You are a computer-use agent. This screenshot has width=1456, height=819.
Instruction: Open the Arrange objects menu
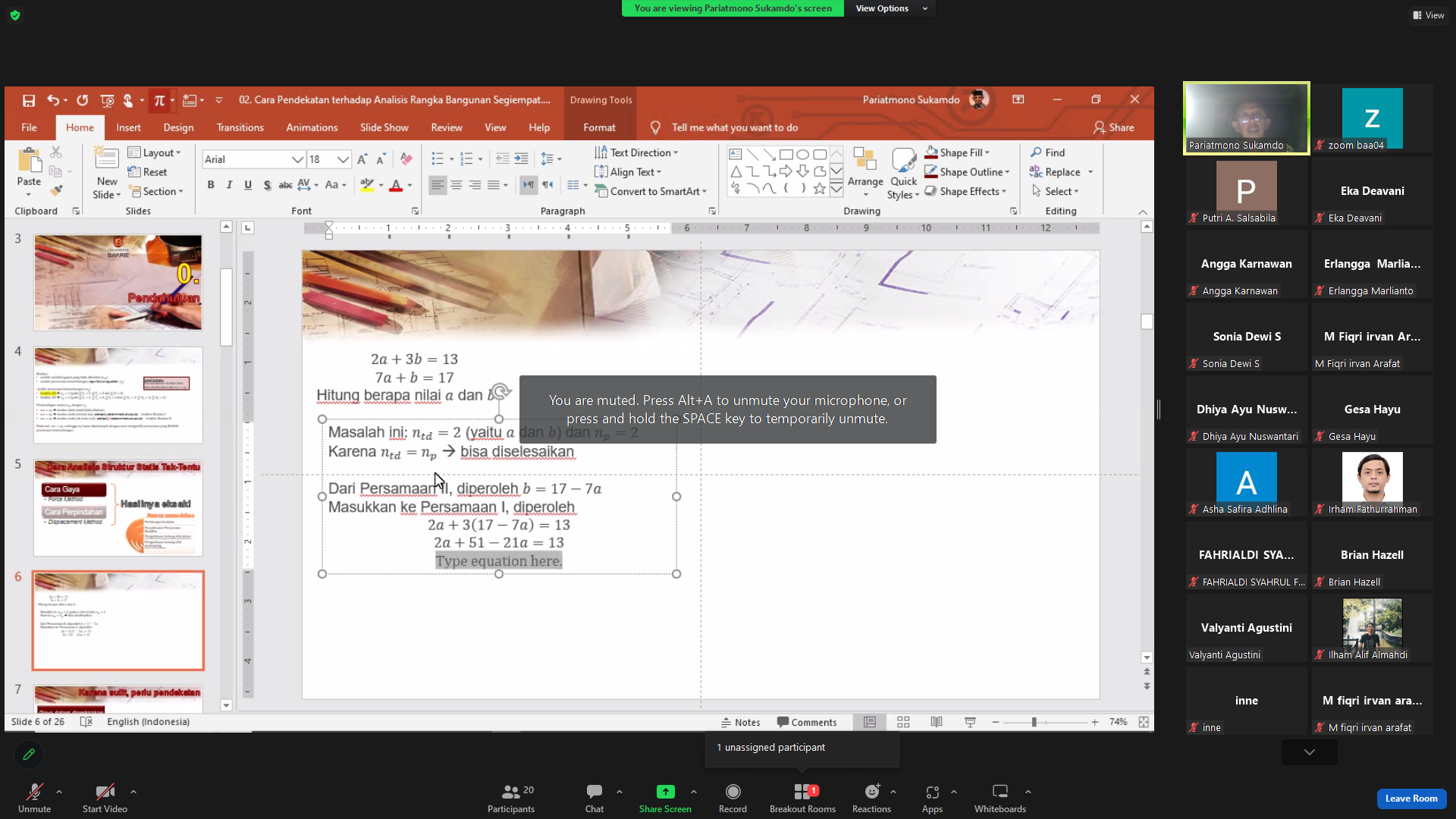865,172
